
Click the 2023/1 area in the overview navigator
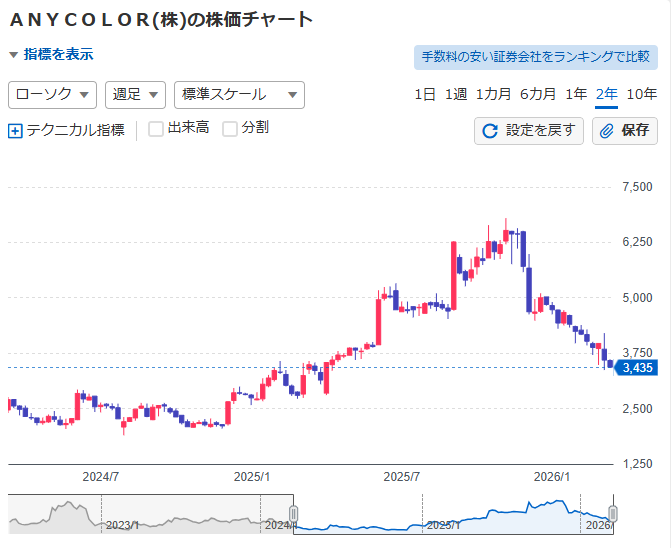(x=120, y=524)
